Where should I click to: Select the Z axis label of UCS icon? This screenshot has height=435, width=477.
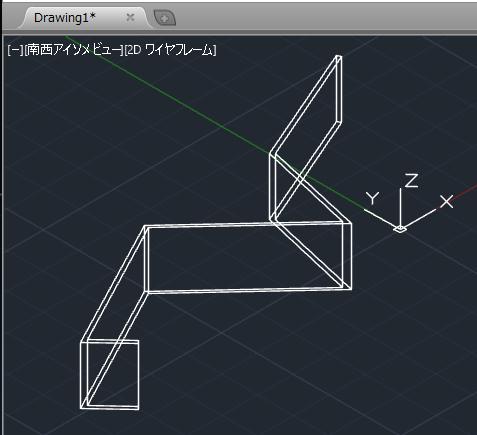pyautogui.click(x=411, y=180)
